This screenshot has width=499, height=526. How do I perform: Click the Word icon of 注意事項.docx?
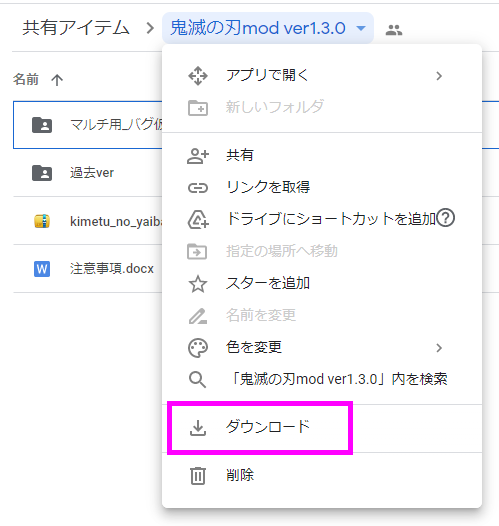pyautogui.click(x=42, y=269)
